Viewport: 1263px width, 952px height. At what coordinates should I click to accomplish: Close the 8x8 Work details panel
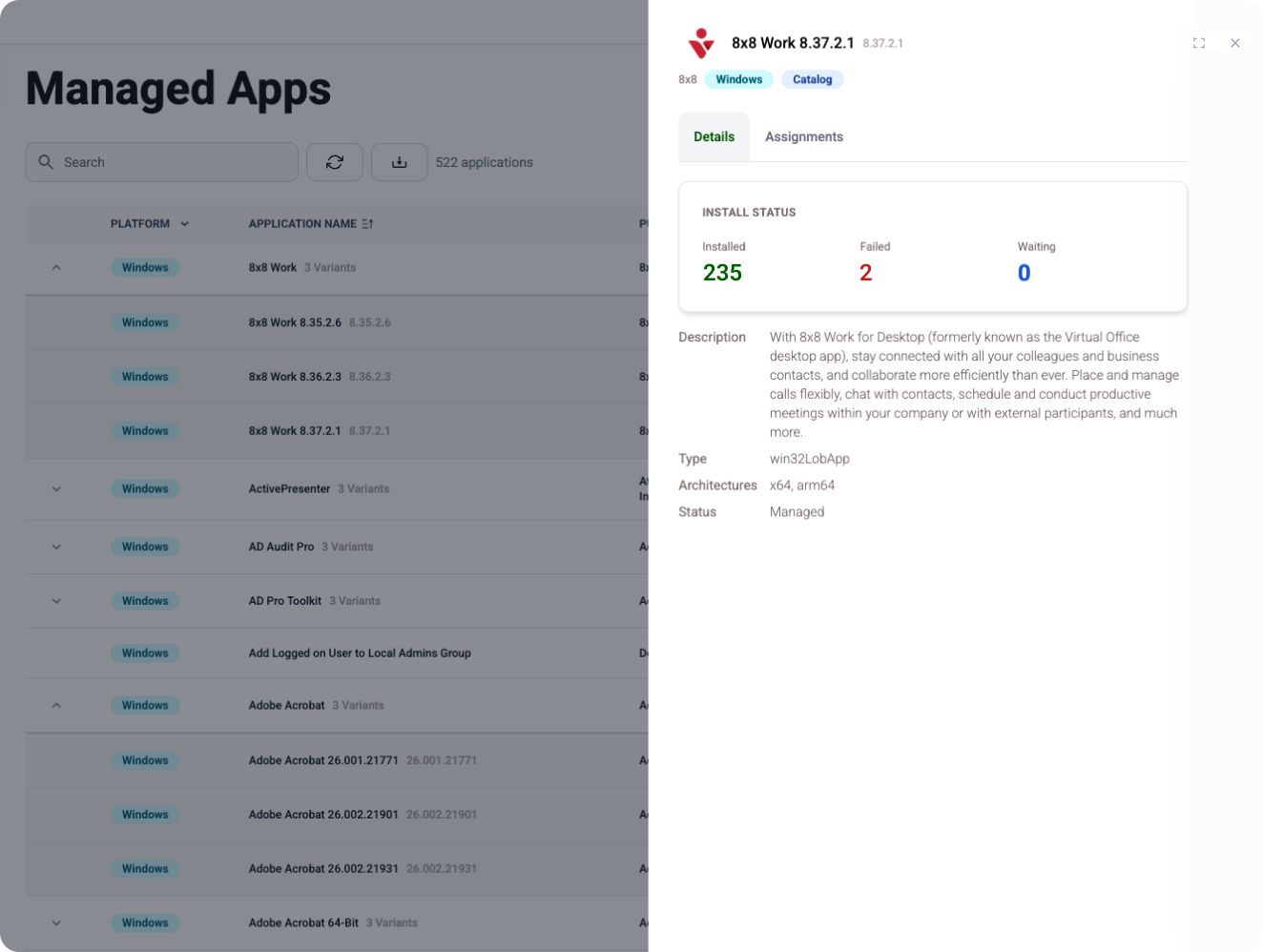[x=1235, y=43]
